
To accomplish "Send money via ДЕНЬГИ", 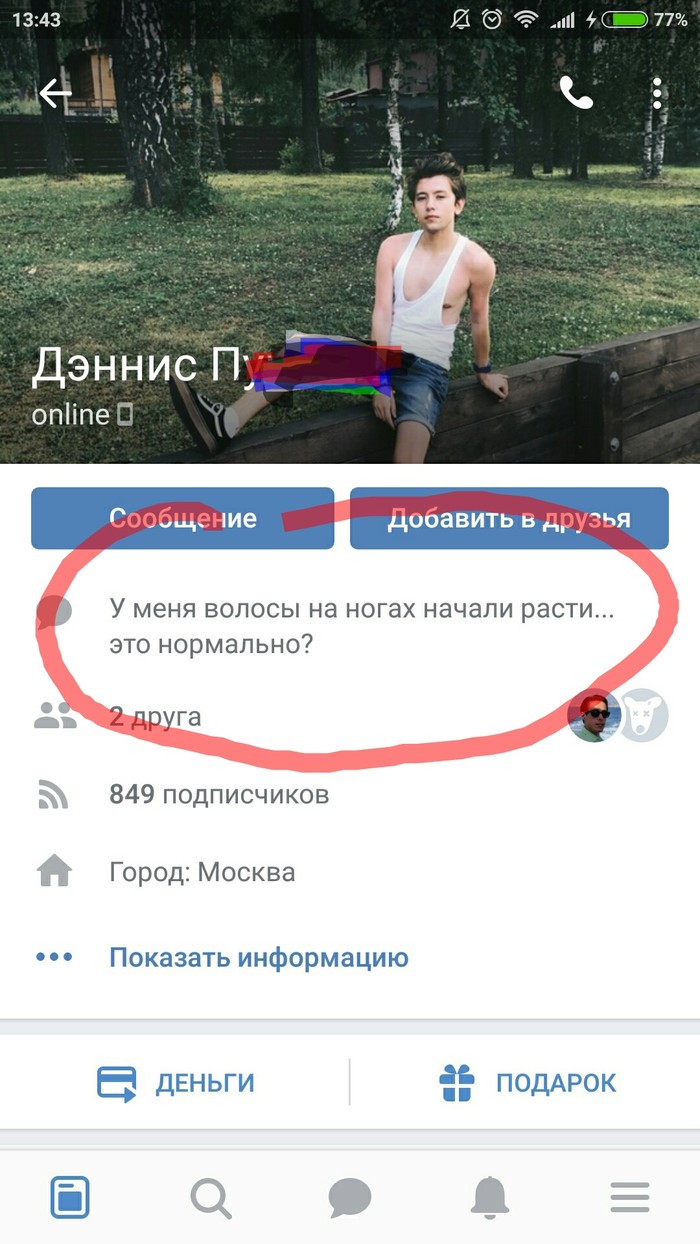I will click(176, 1083).
